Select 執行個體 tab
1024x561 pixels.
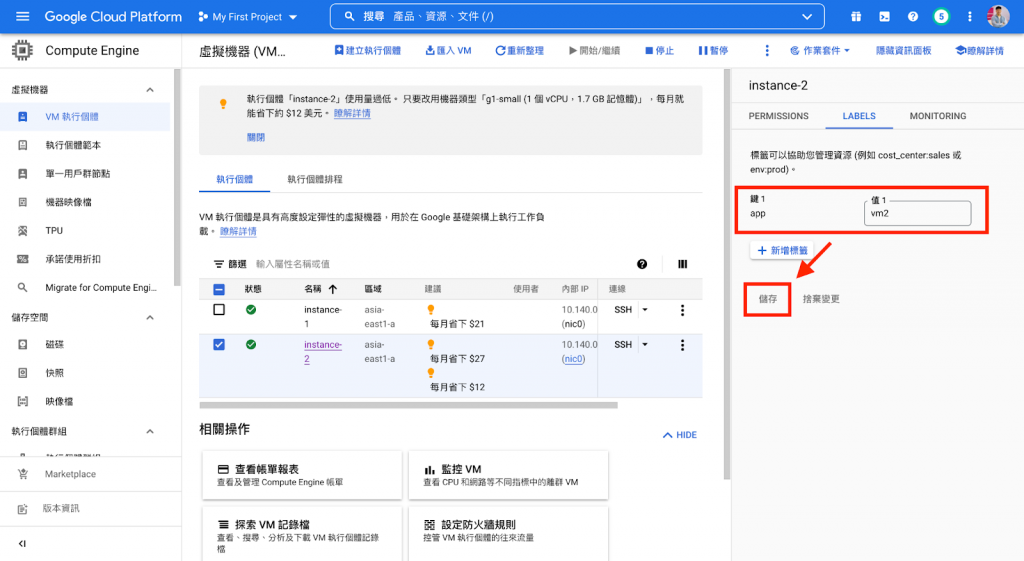coord(234,179)
